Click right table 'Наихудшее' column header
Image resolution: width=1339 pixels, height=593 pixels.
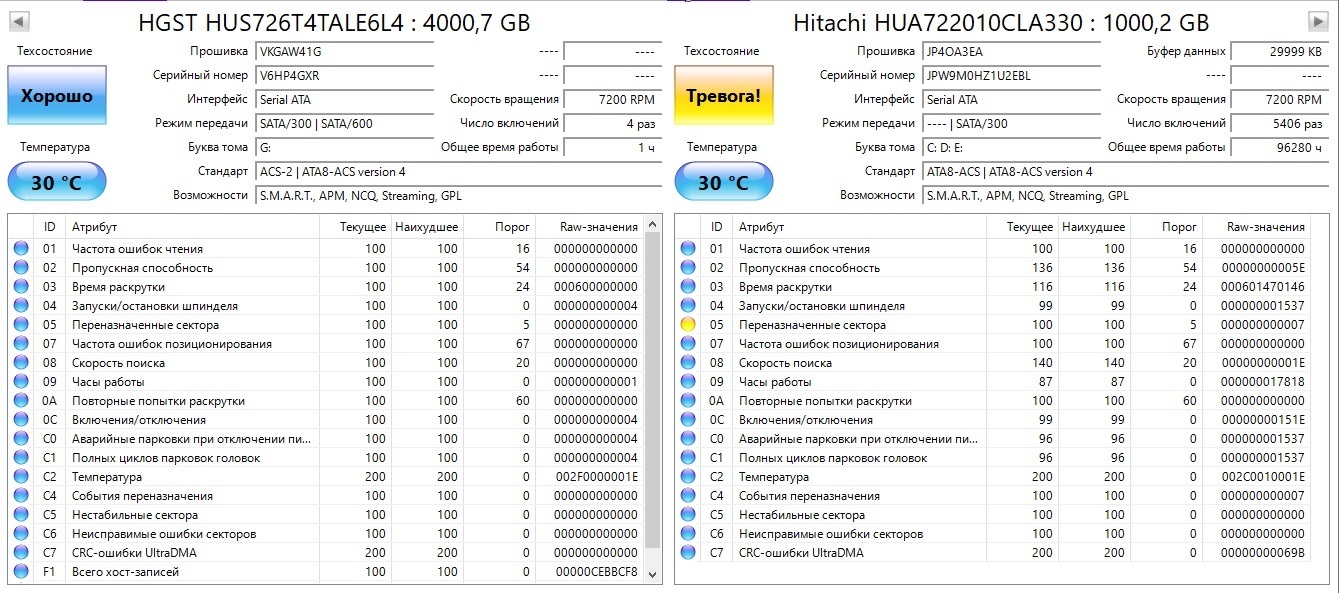(1094, 227)
